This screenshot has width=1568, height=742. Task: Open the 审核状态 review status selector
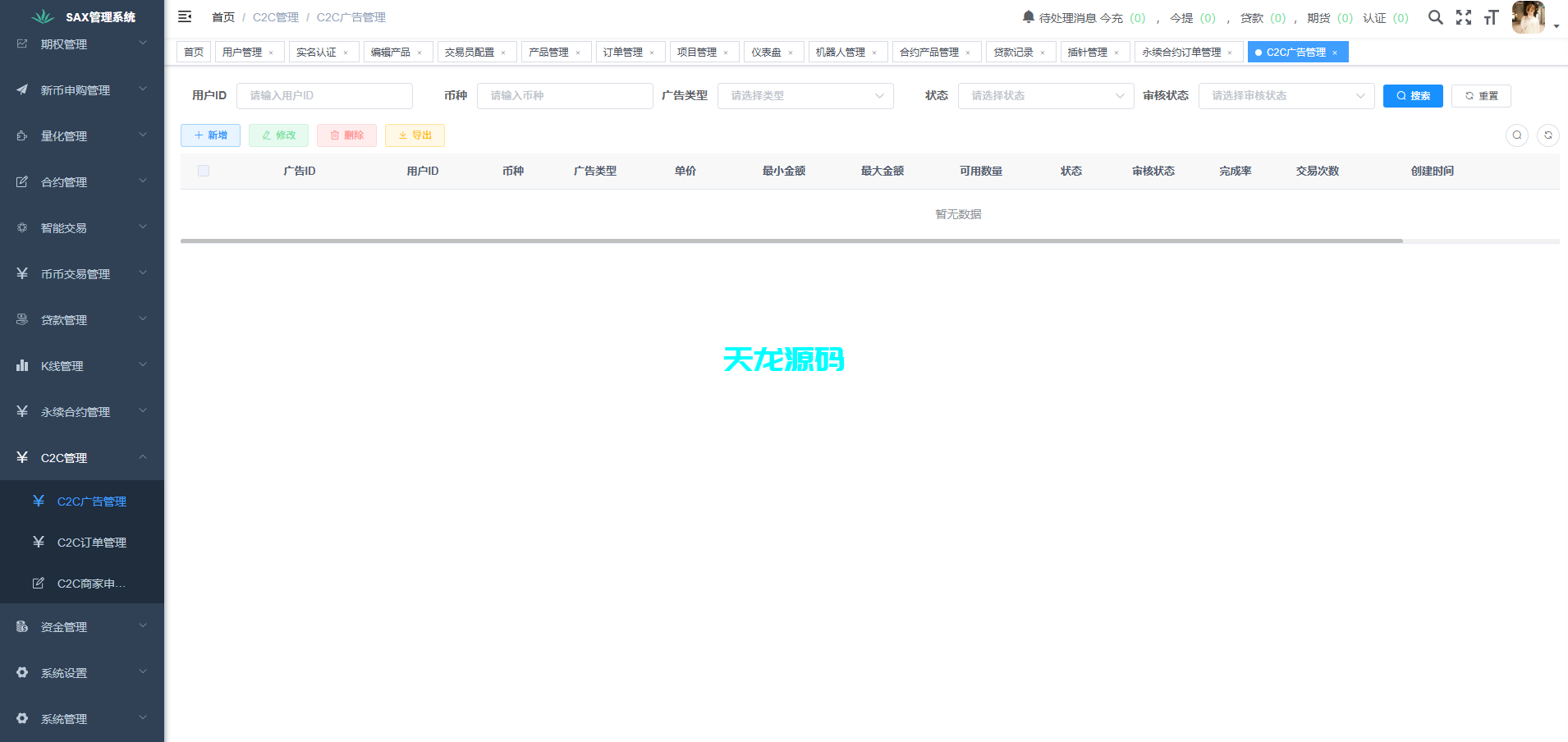[1286, 95]
